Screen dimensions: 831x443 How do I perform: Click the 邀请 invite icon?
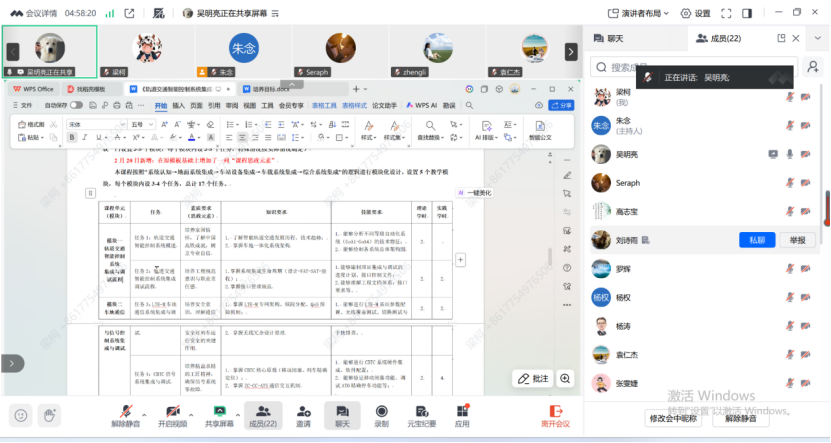click(x=303, y=410)
